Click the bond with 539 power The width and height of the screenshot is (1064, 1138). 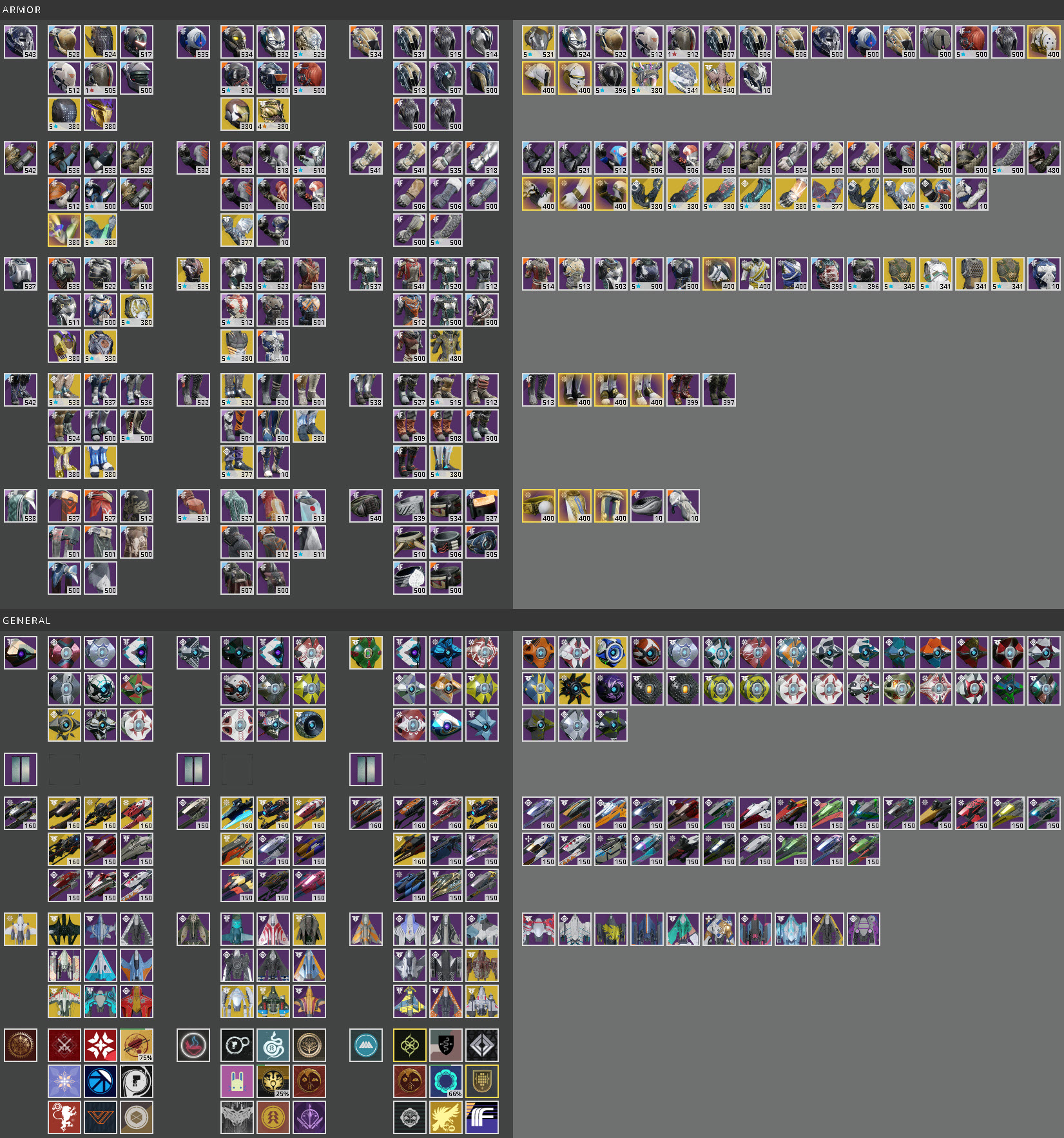pos(410,506)
